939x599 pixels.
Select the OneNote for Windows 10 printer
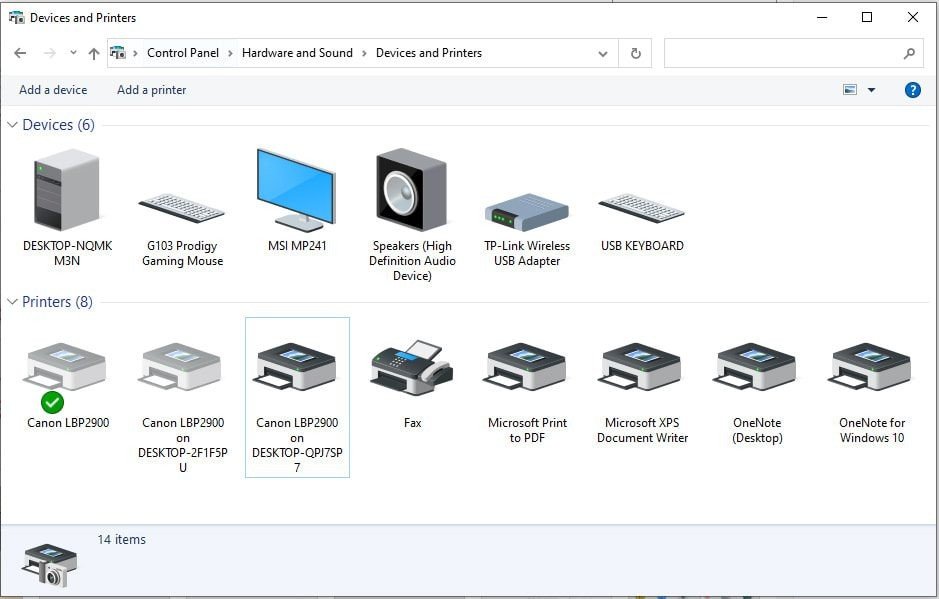pos(871,369)
